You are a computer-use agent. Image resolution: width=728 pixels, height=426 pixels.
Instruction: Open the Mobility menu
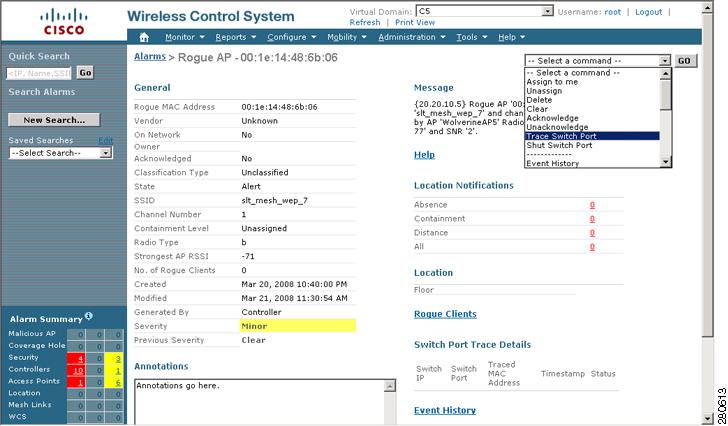point(347,37)
